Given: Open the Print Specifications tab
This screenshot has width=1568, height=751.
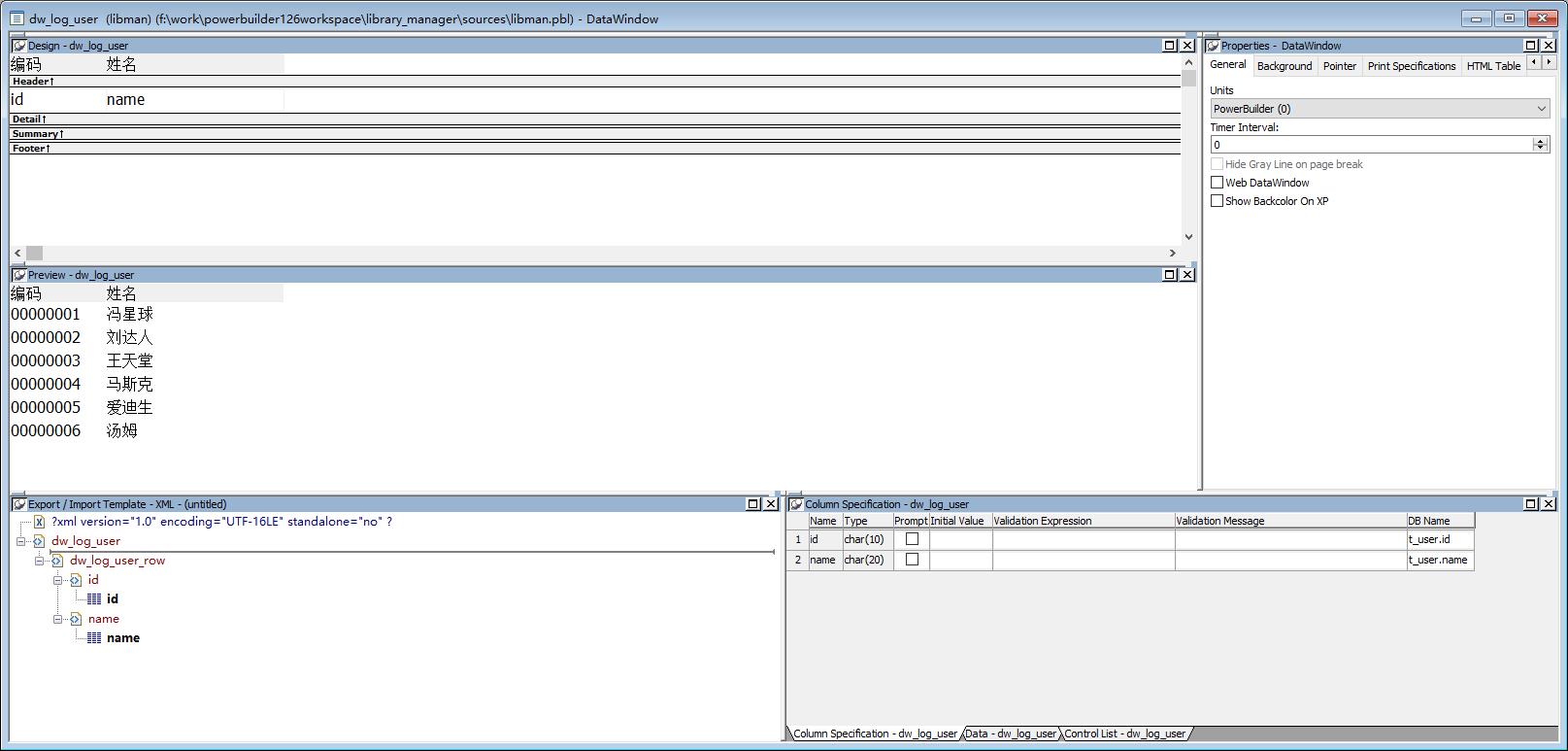Looking at the screenshot, I should pyautogui.click(x=1412, y=66).
